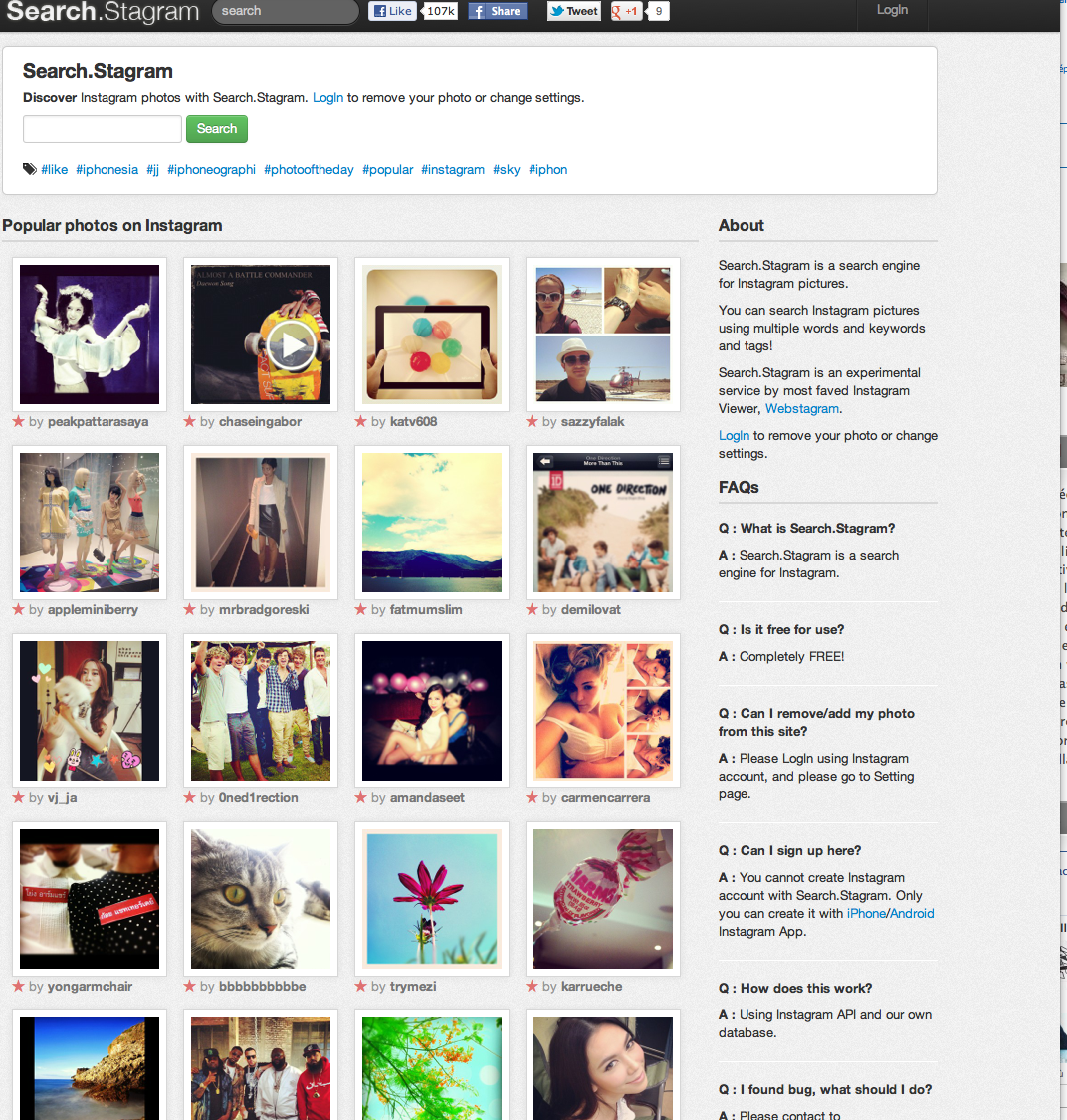Click the tag icon before #like
The image size is (1067, 1120).
coord(29,169)
